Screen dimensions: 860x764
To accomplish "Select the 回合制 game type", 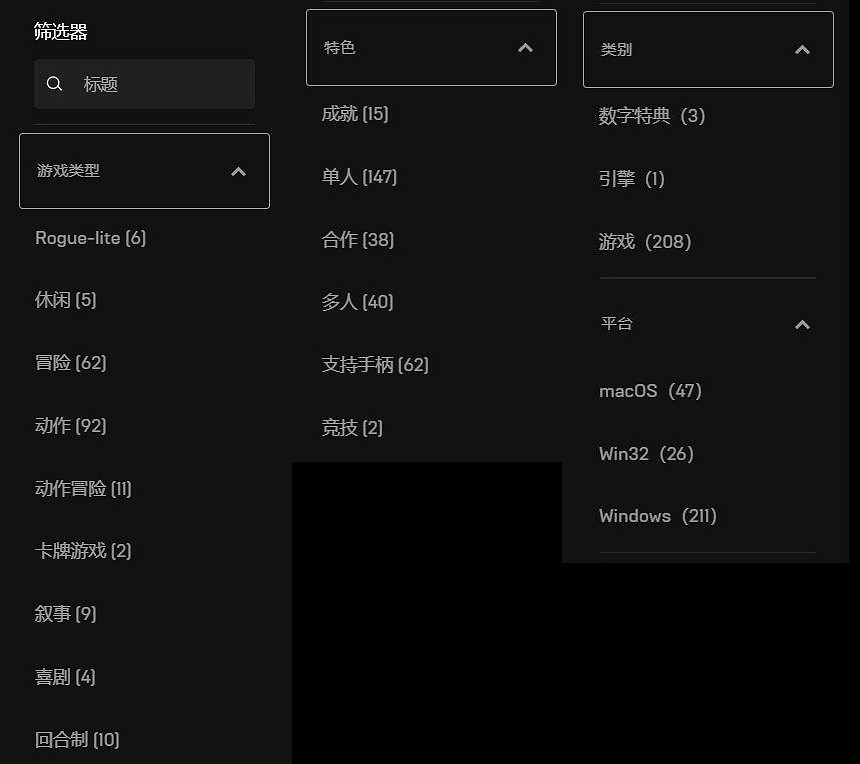I will click(76, 740).
